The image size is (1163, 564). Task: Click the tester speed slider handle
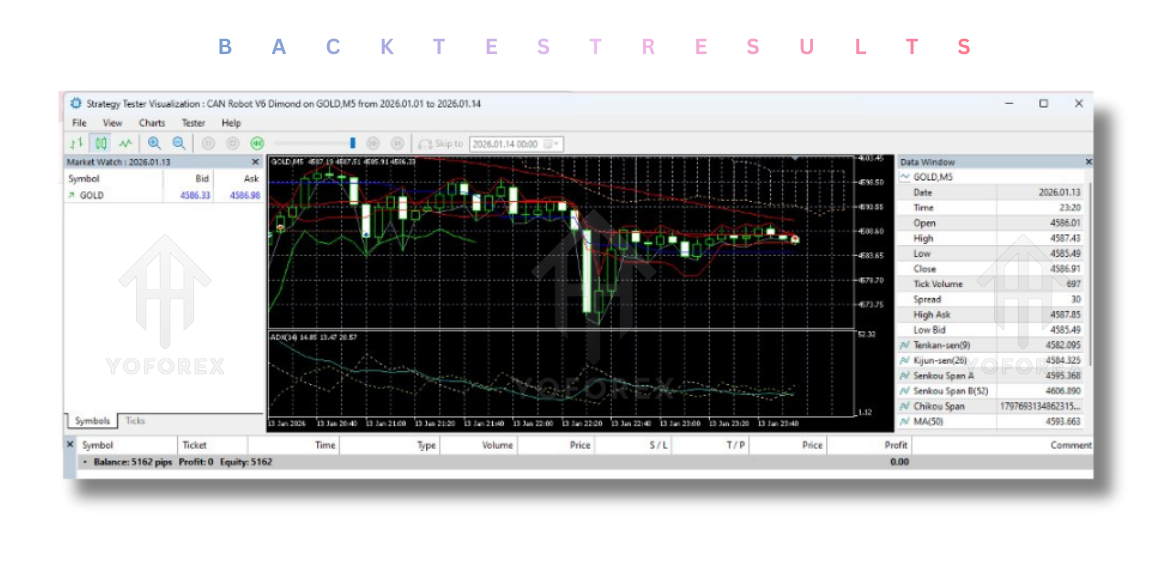(x=352, y=144)
